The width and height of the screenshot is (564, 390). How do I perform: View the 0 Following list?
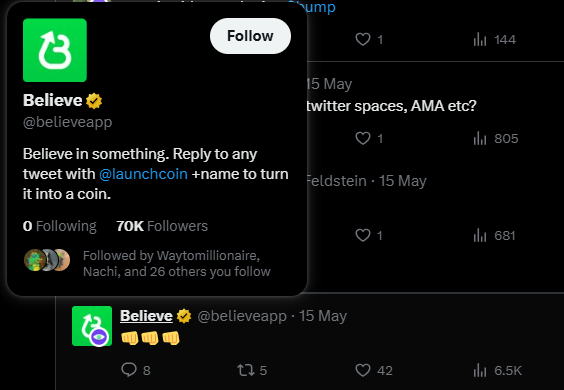[x=60, y=226]
